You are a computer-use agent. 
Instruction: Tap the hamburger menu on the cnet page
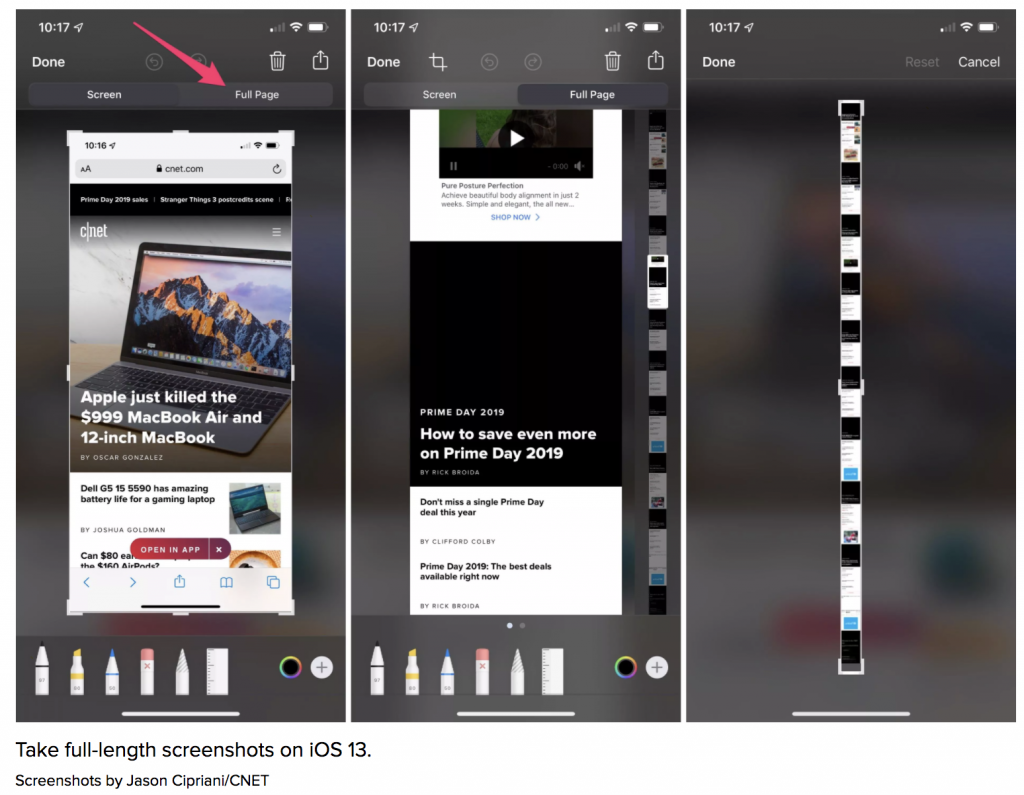[277, 232]
